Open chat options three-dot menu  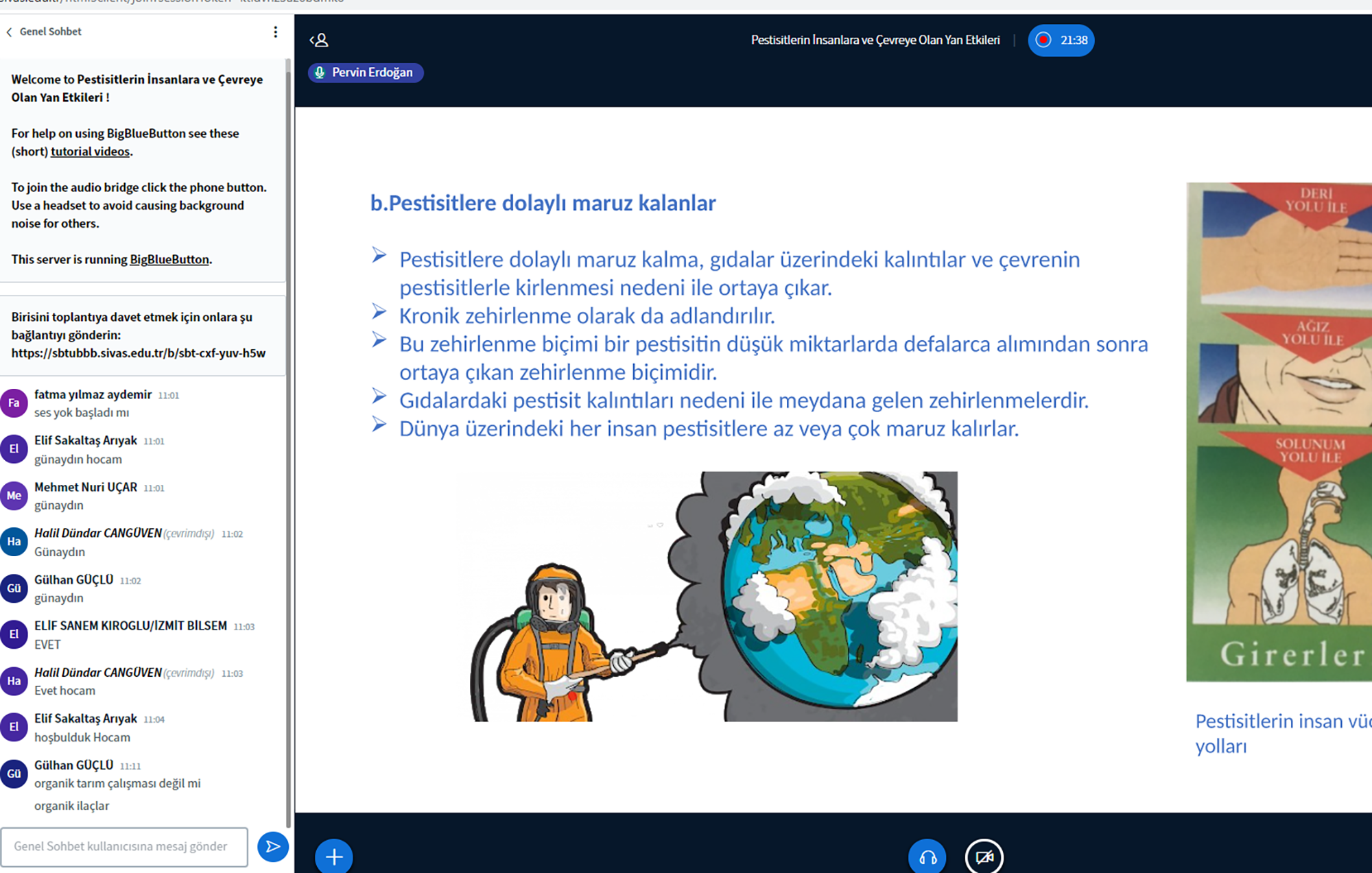(275, 32)
